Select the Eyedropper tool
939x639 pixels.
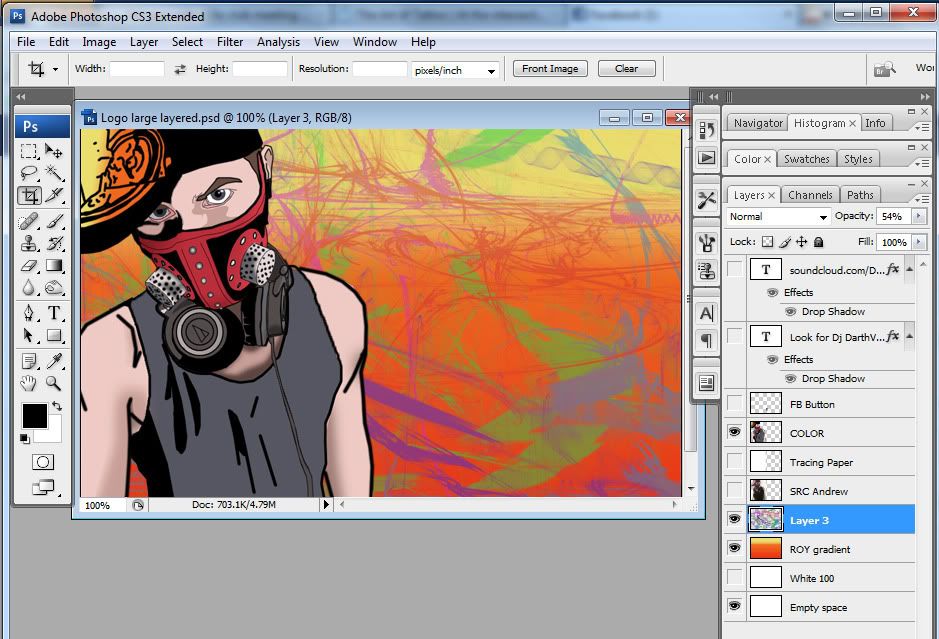[x=54, y=361]
